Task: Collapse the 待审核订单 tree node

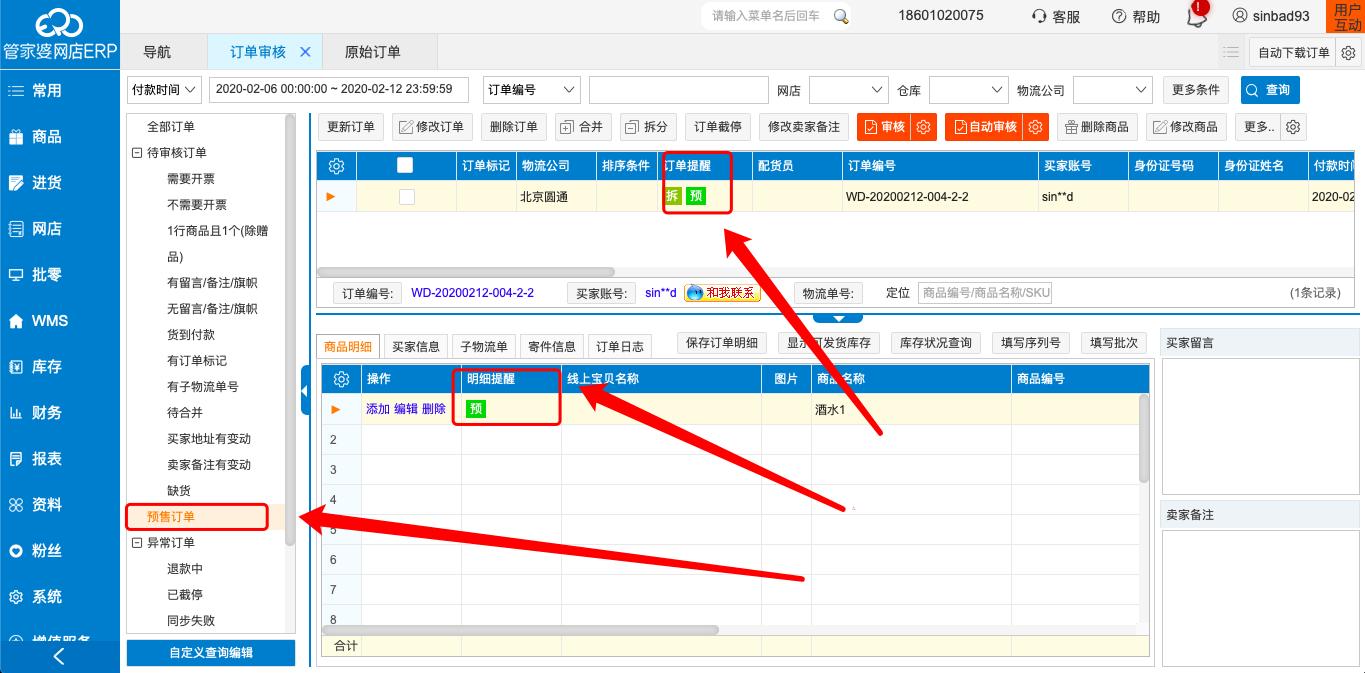Action: pyautogui.click(x=138, y=153)
